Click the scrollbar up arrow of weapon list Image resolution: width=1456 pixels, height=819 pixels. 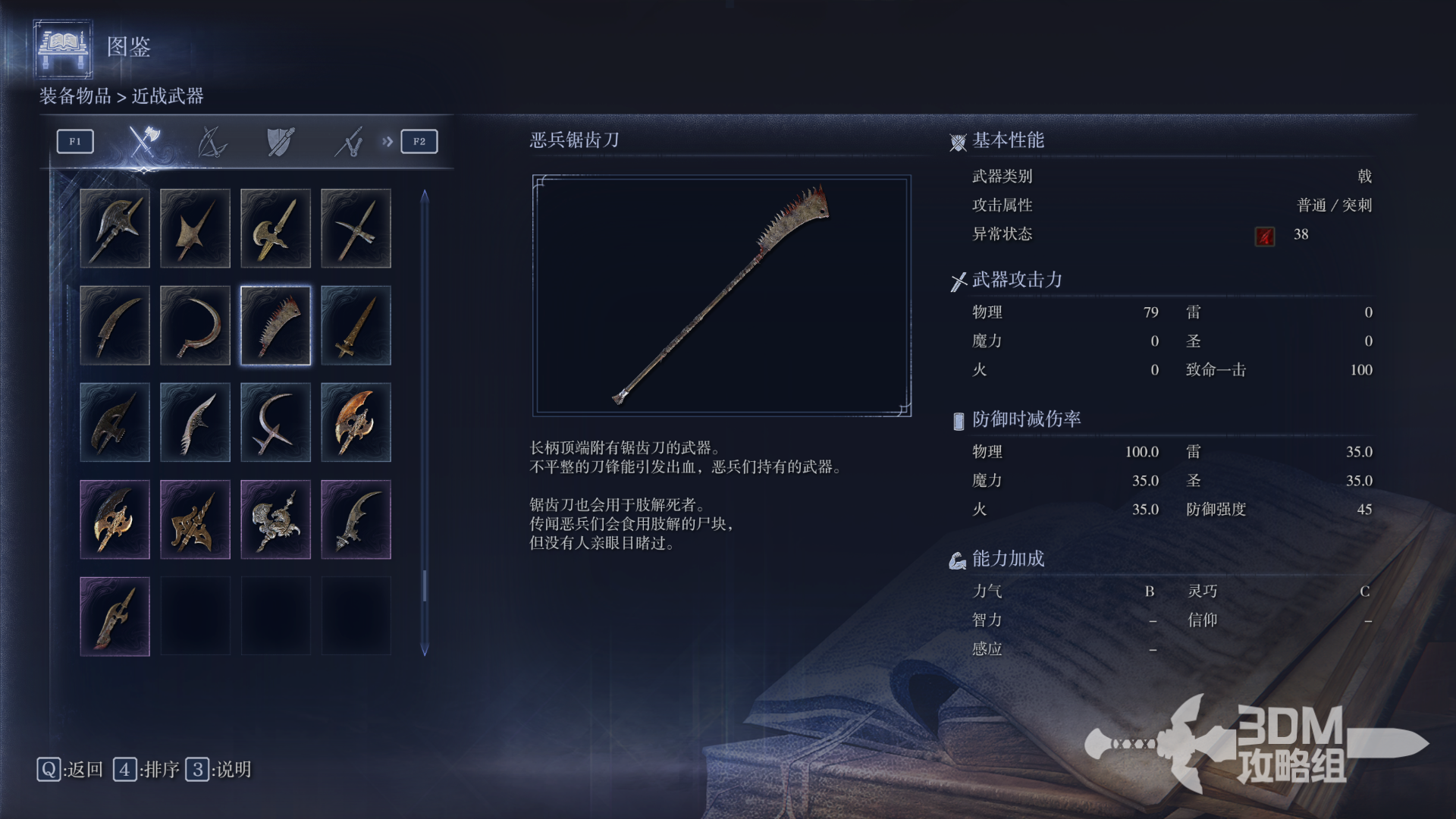(425, 196)
